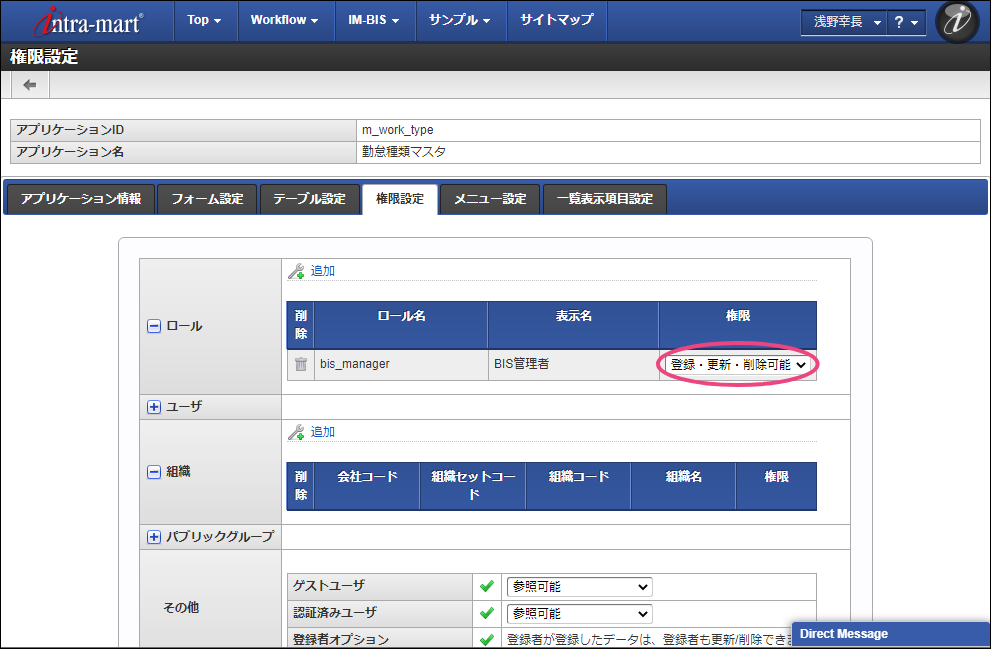The height and width of the screenshot is (649, 991).
Task: Toggle the 登録者オプション green checkmark
Action: pos(487,639)
